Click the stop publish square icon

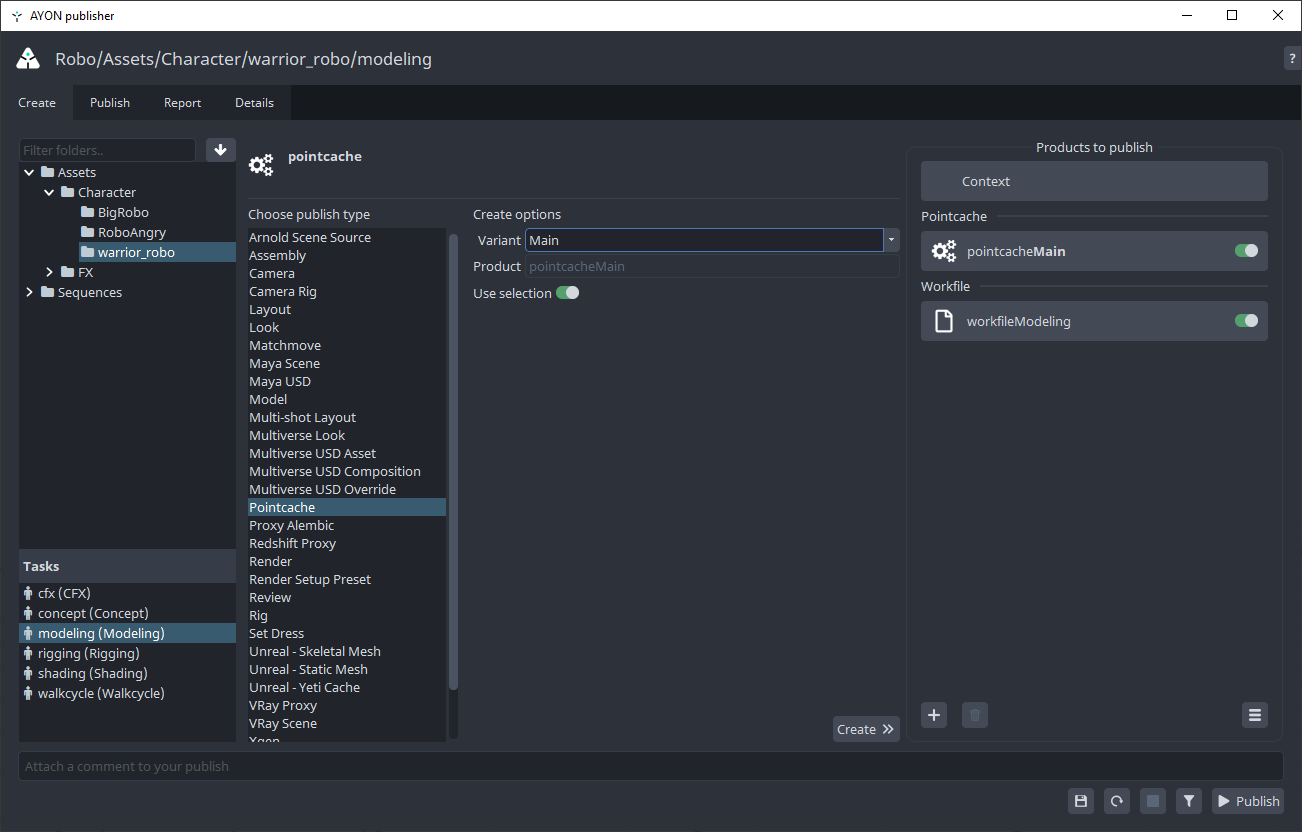[1153, 801]
